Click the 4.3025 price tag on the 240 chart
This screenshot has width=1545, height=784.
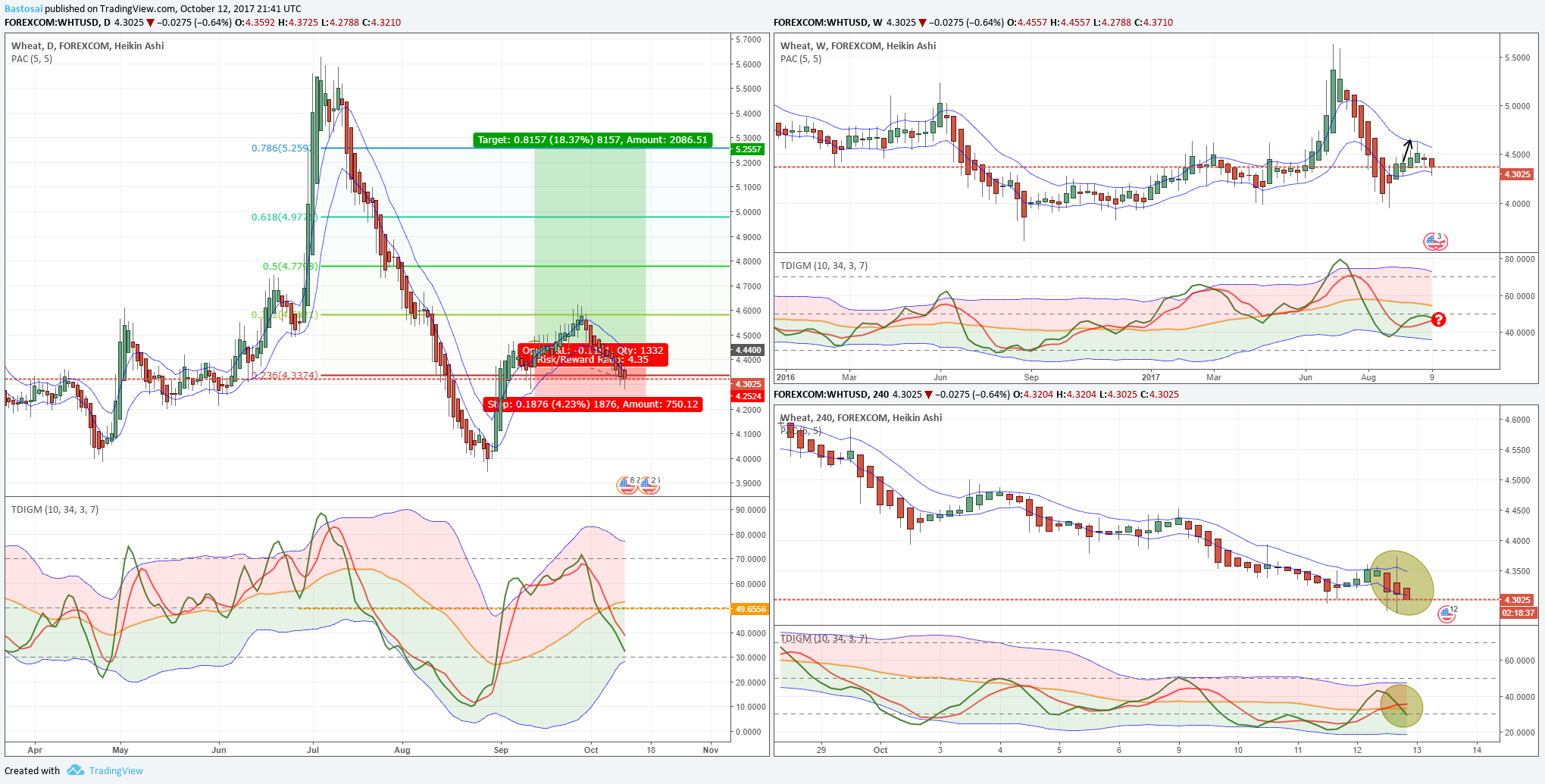pyautogui.click(x=1517, y=600)
